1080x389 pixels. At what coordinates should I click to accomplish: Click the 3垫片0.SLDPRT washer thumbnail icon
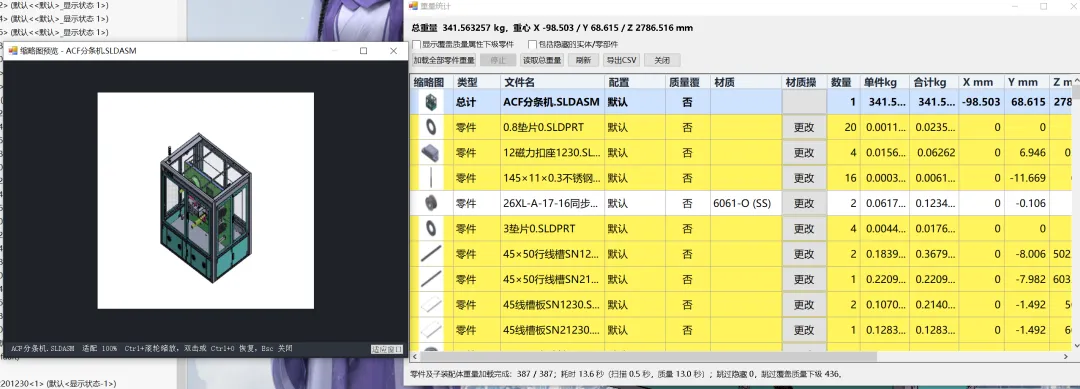[x=431, y=228]
